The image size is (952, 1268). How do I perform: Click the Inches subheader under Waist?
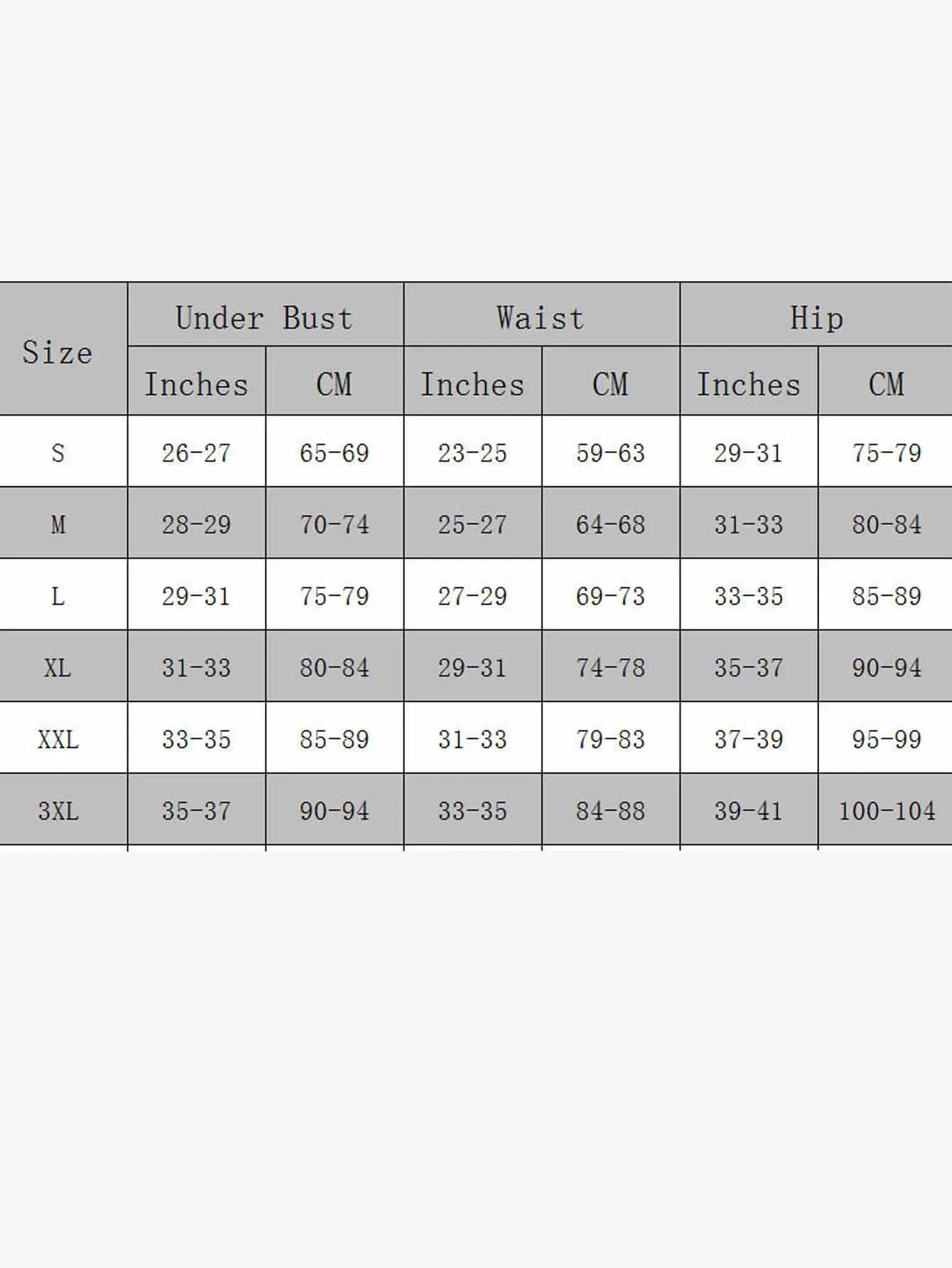coord(472,384)
